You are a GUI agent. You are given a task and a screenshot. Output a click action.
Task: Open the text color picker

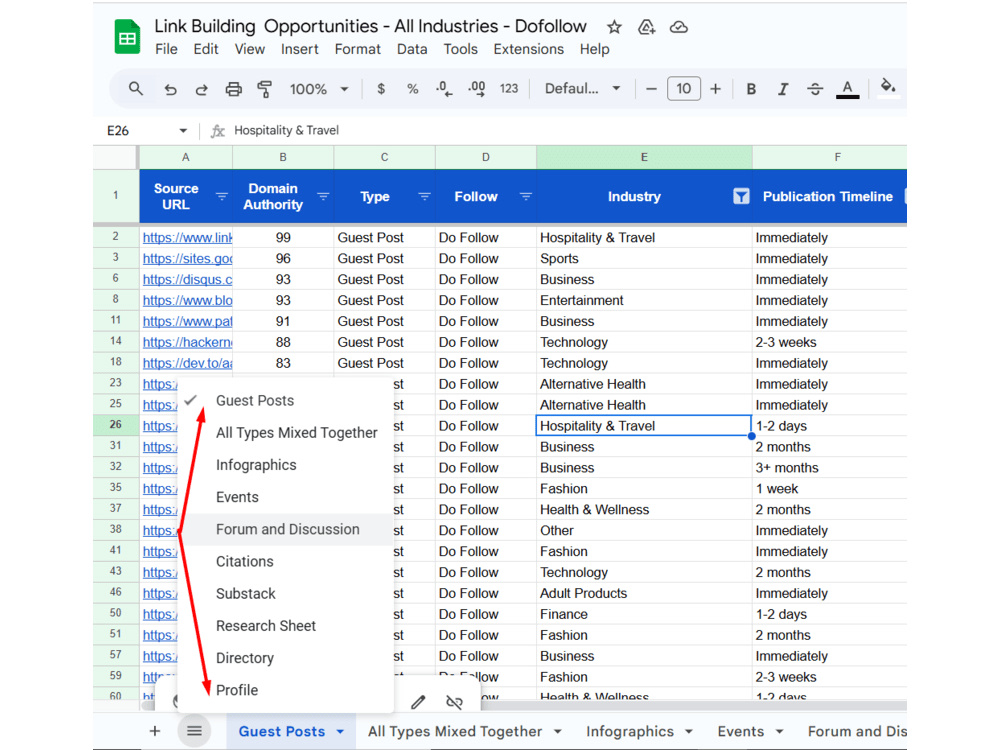[847, 89]
